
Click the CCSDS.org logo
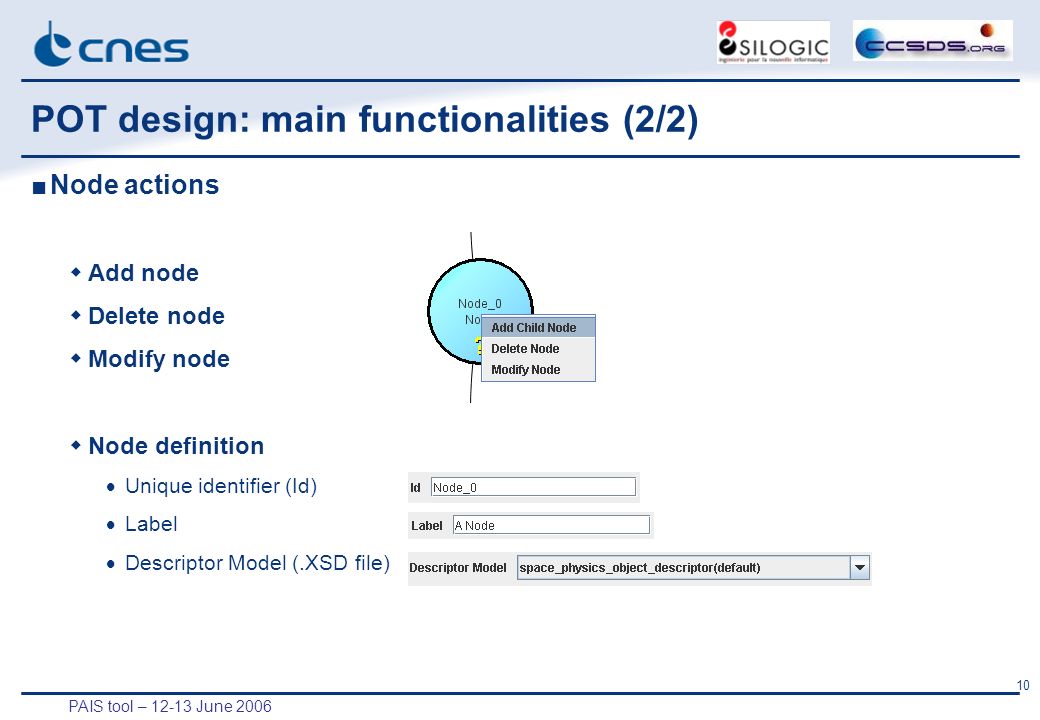click(x=933, y=40)
